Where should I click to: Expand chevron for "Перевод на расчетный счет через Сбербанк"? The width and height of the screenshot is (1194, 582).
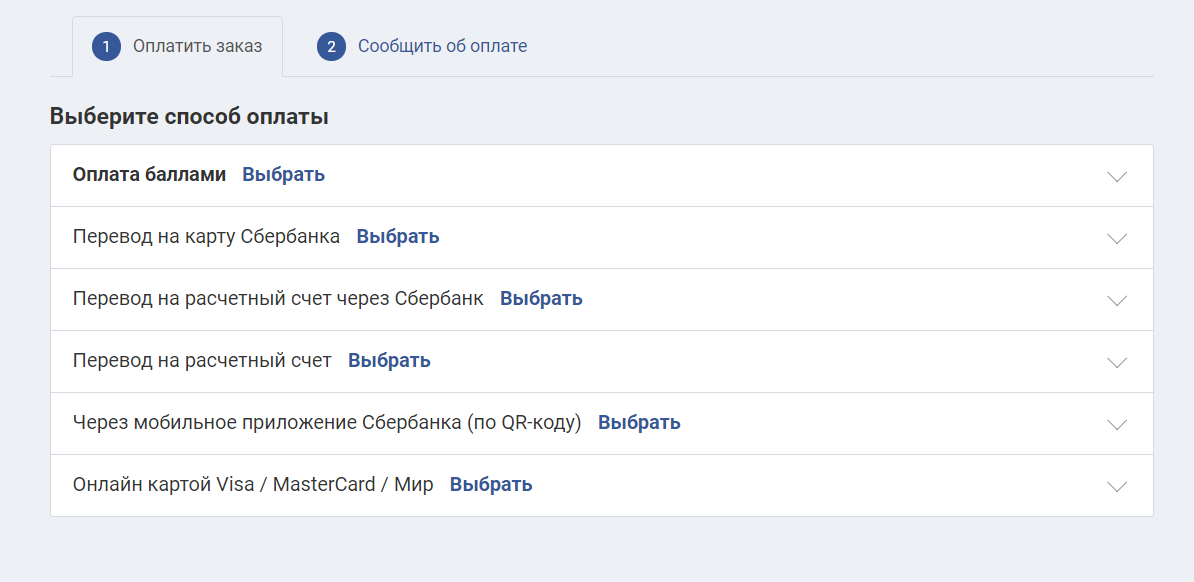coord(1117,300)
